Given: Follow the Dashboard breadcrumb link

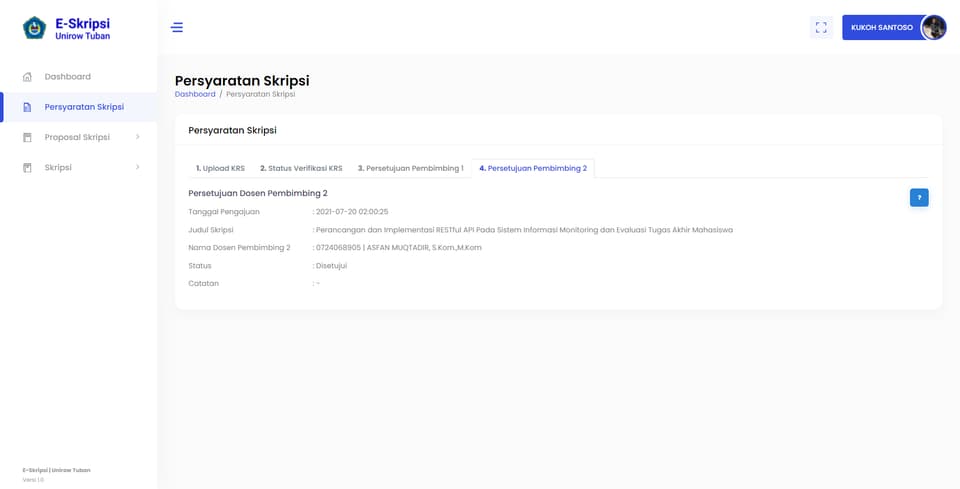Looking at the screenshot, I should pyautogui.click(x=195, y=94).
